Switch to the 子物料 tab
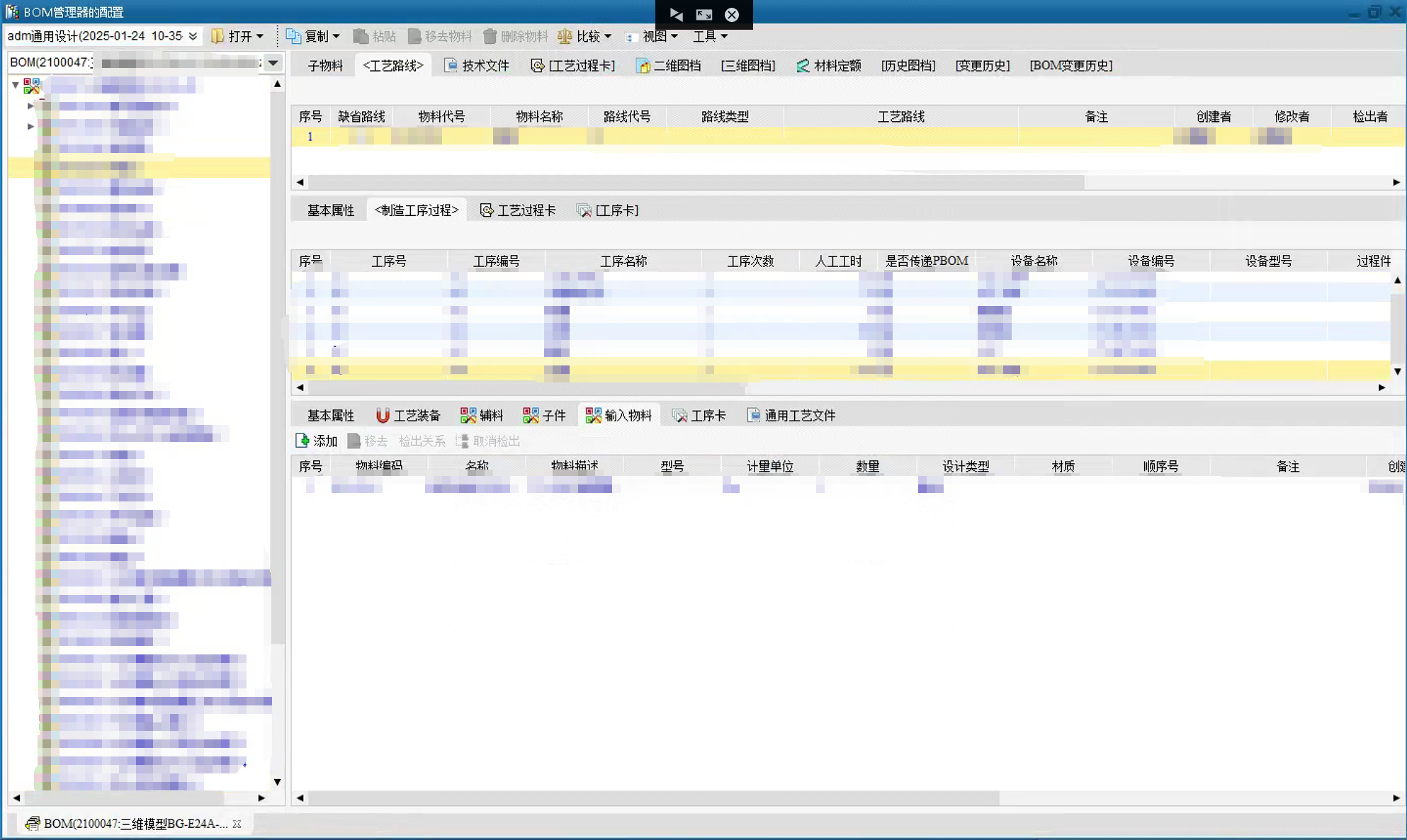This screenshot has width=1407, height=840. click(x=325, y=65)
